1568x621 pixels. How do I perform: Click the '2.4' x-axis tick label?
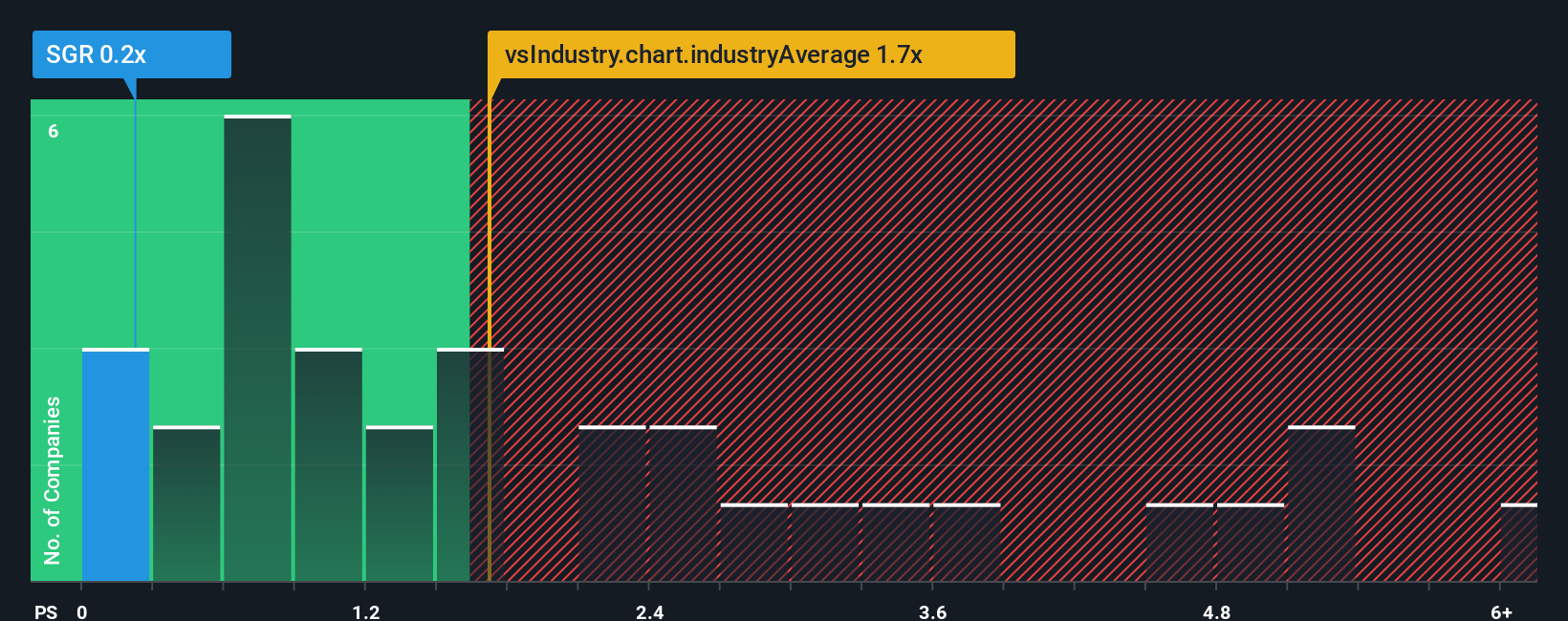[x=649, y=611]
